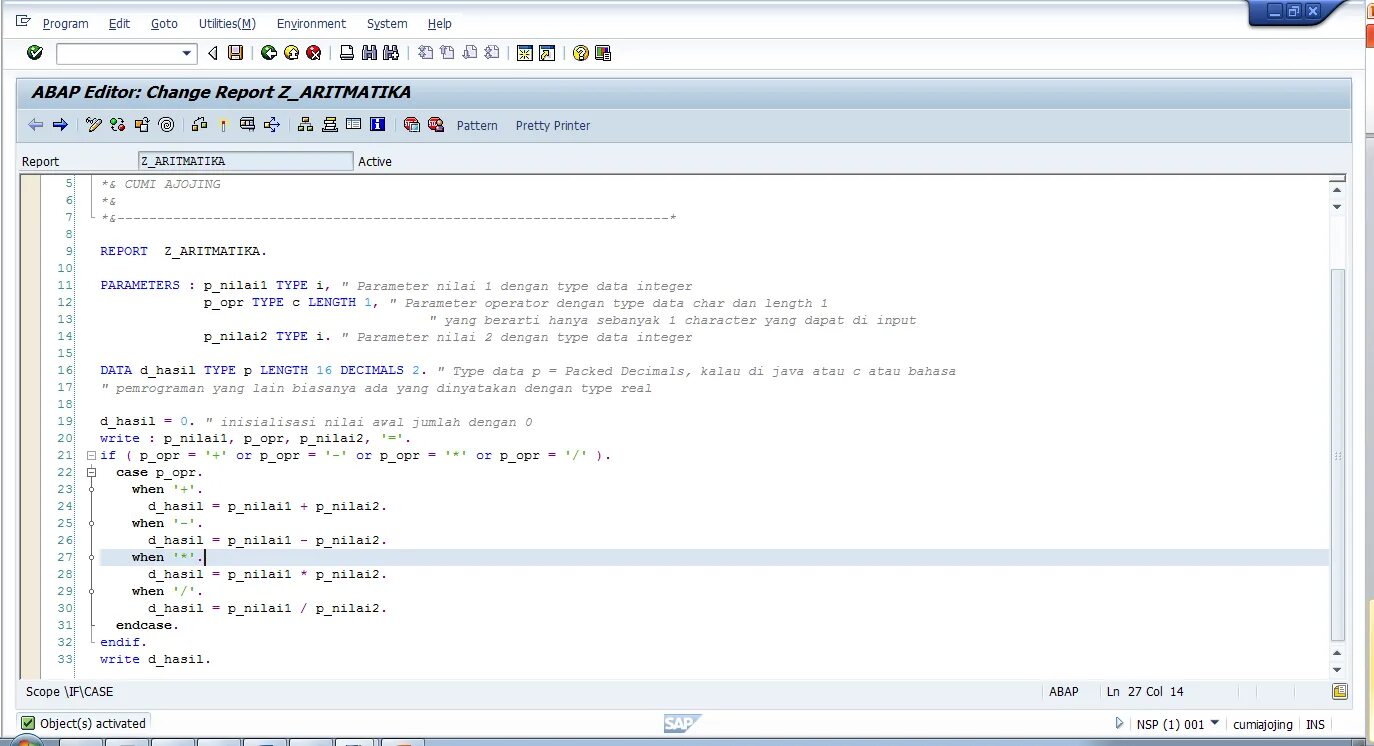Click the 'cumiajojing' user field in status bar
The height and width of the screenshot is (746, 1374).
pyautogui.click(x=1262, y=724)
